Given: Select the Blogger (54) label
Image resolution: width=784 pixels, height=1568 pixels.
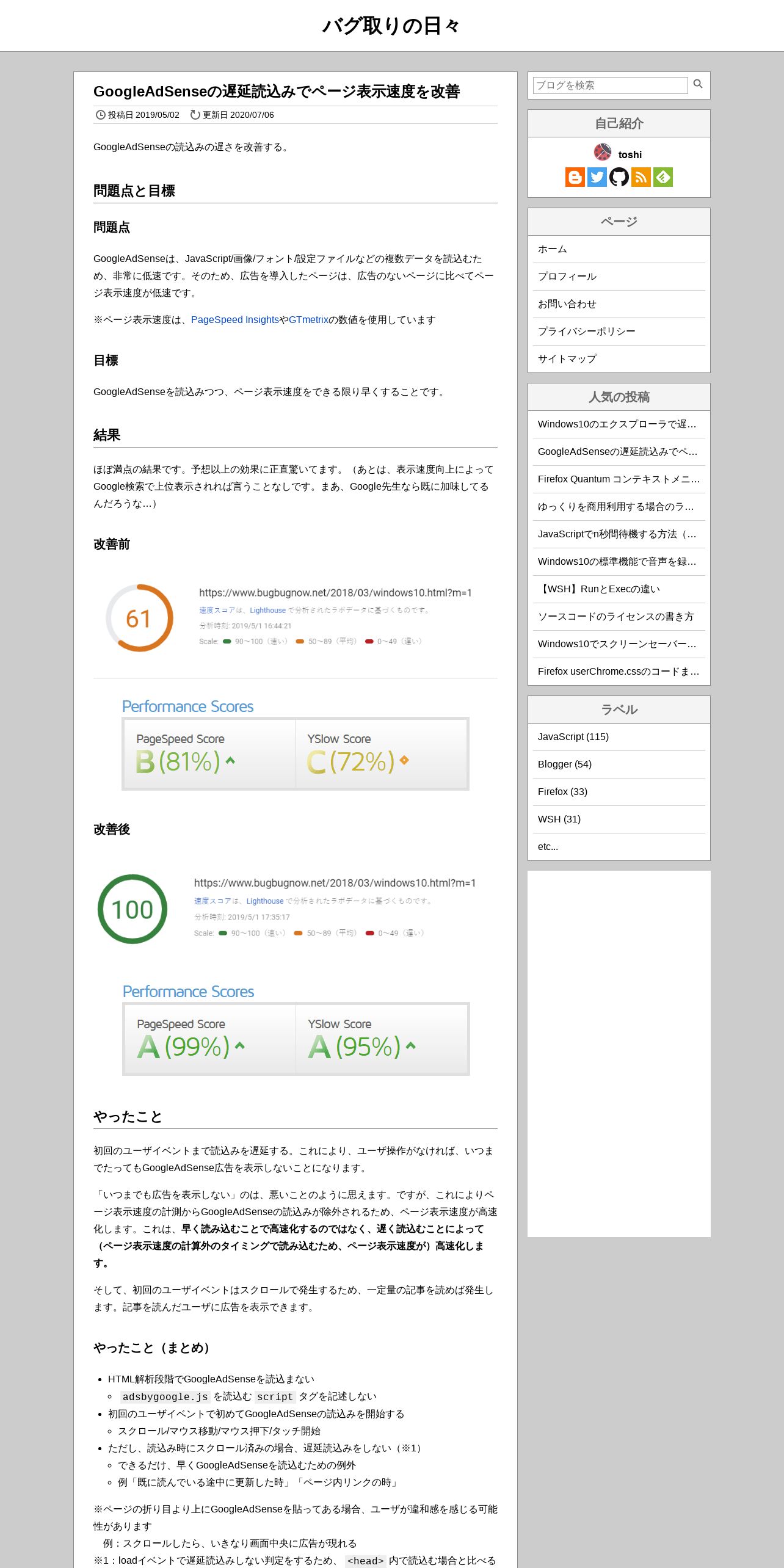Looking at the screenshot, I should 619,764.
